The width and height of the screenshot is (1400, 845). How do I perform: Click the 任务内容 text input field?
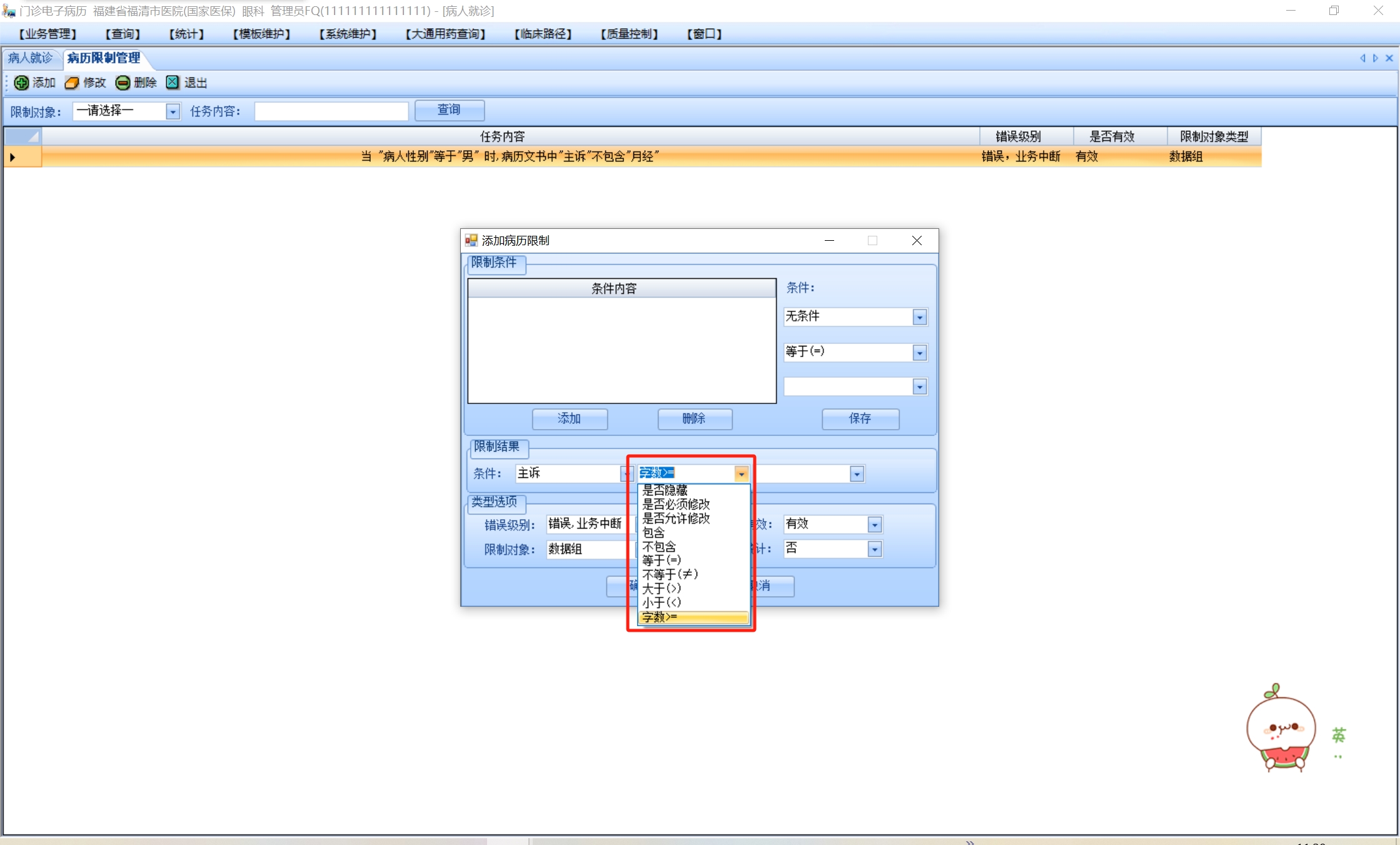coord(331,111)
